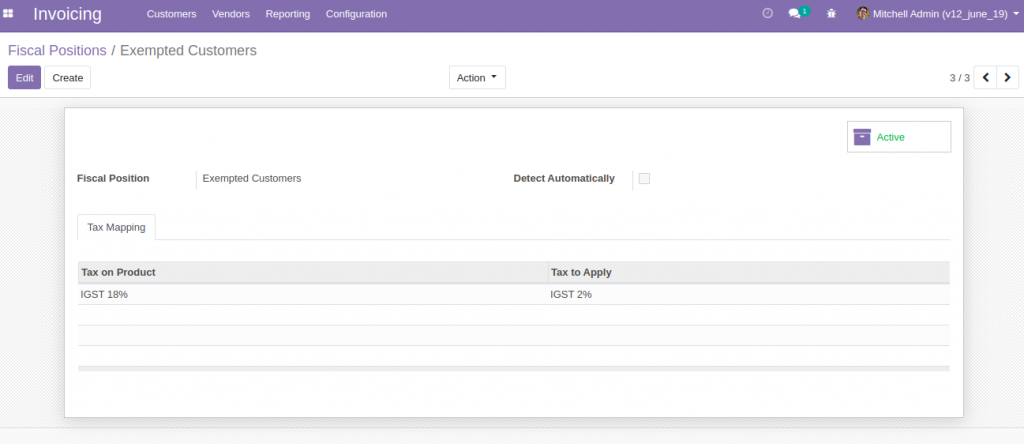Toggle the Detect Automatically checkbox
The height and width of the screenshot is (444, 1024).
pos(644,178)
